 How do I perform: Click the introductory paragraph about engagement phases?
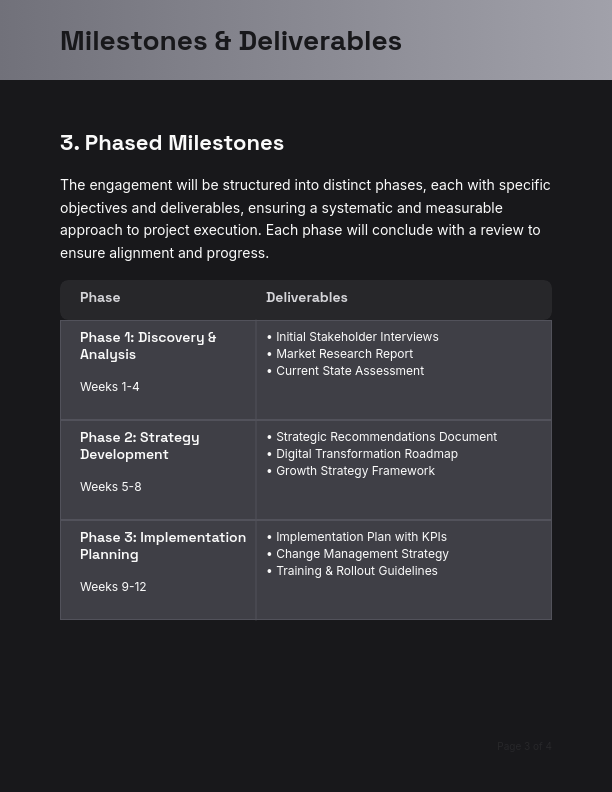[x=305, y=219]
